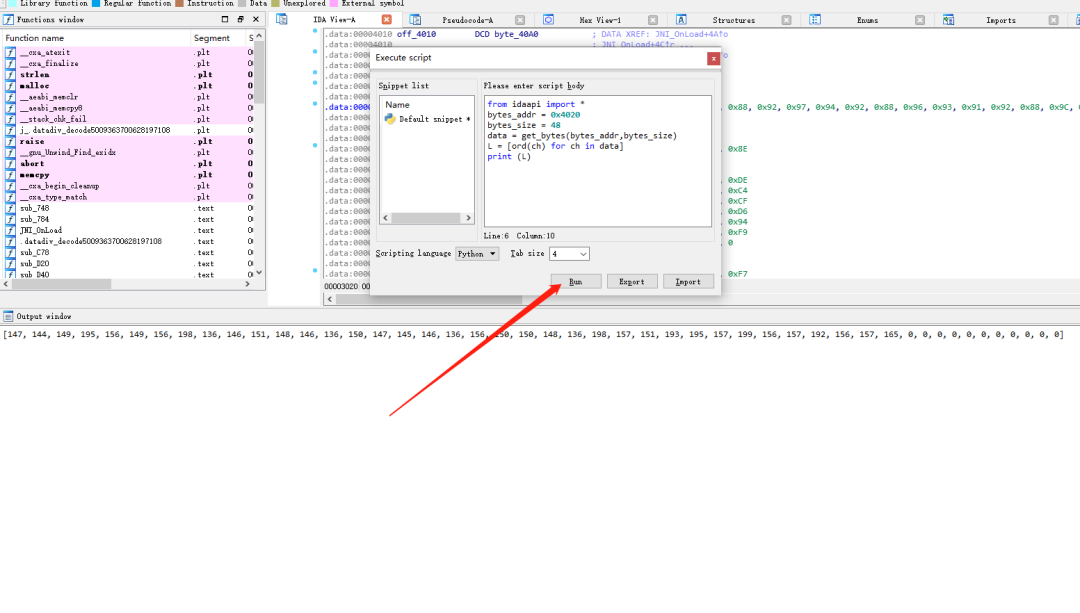Click the Regular function color legend swatch
Image resolution: width=1080 pixels, height=613 pixels.
96,3
